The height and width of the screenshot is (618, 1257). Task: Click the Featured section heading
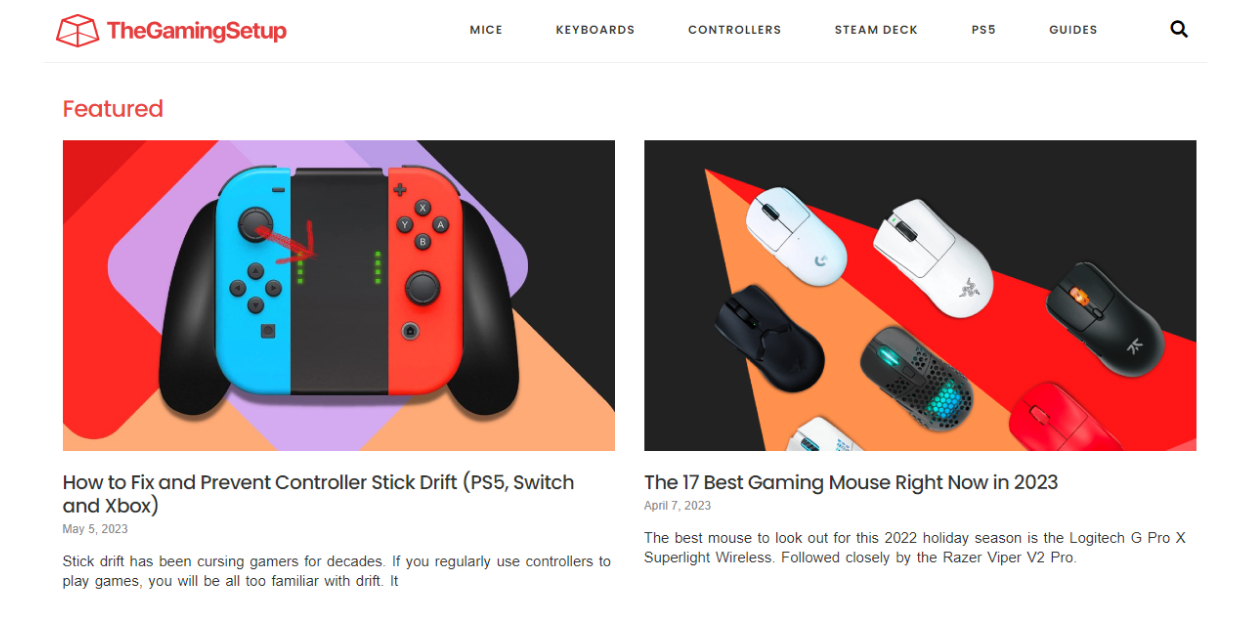coord(113,109)
